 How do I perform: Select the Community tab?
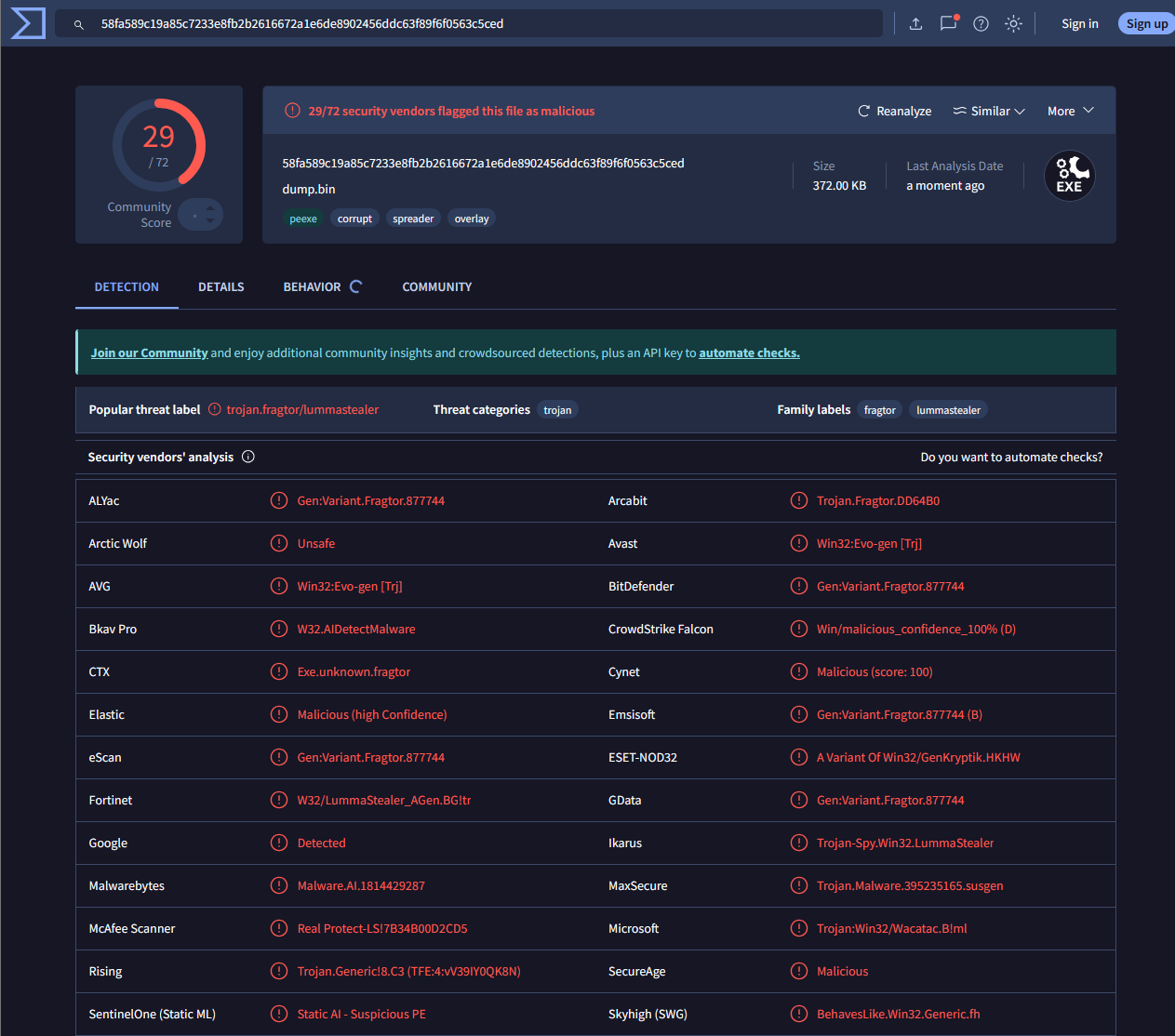coord(437,287)
